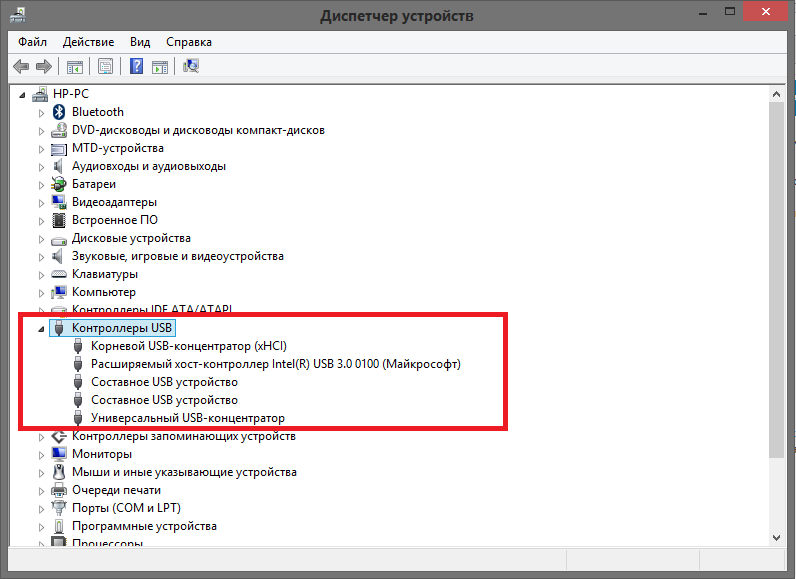This screenshot has width=796, height=579.
Task: Click the Программные устройства icon
Action: (59, 526)
